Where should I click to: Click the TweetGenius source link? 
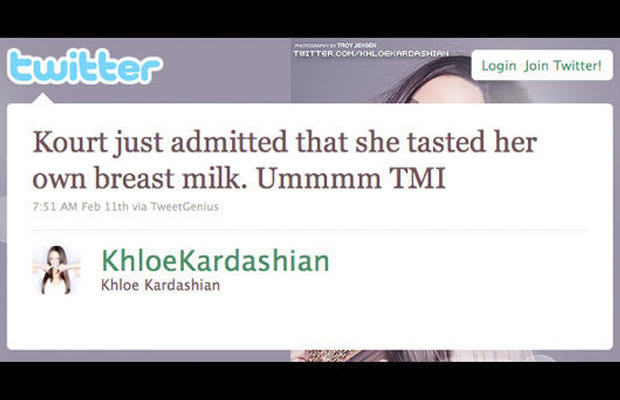click(x=185, y=207)
